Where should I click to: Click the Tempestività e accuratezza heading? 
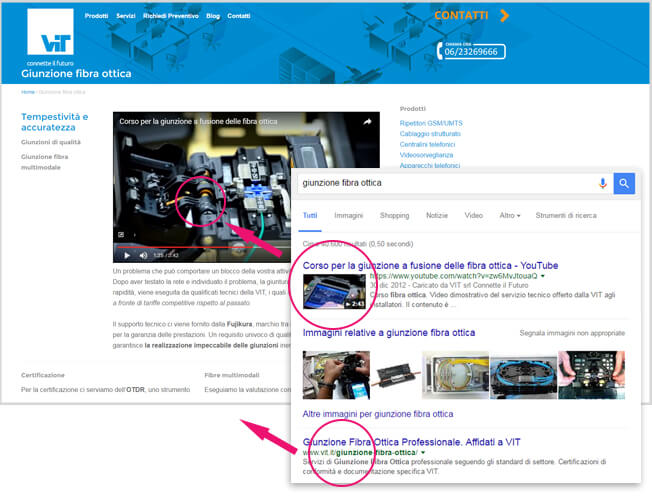tap(54, 122)
